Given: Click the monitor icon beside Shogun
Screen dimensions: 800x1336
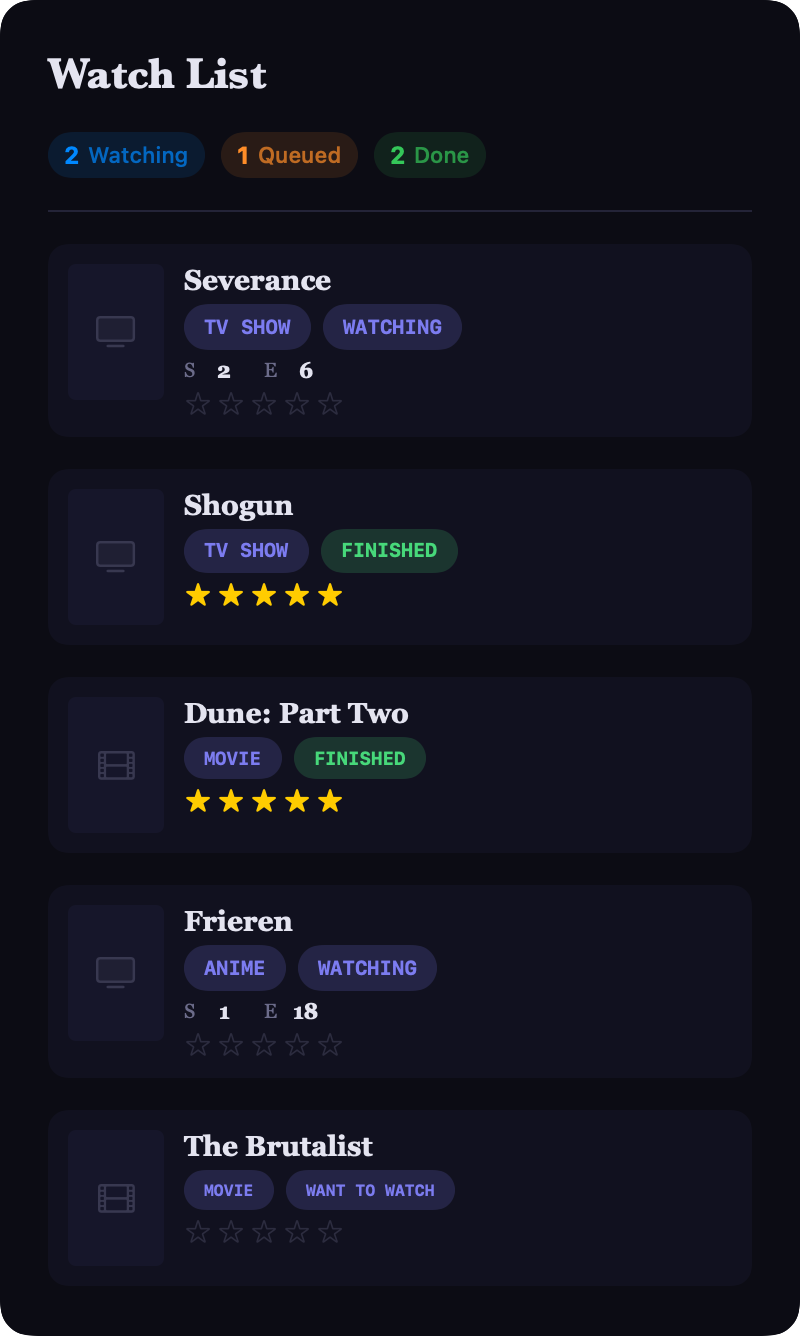Looking at the screenshot, I should click(115, 555).
